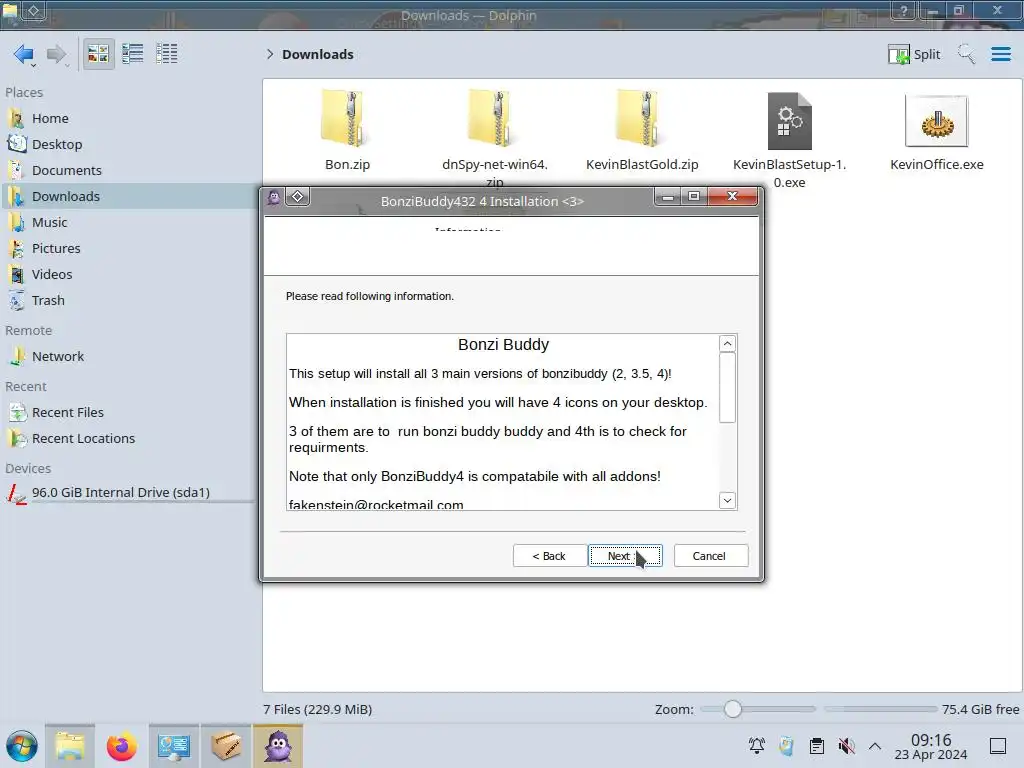Open Trash in Places panel
This screenshot has height=768, width=1024.
[127, 301]
